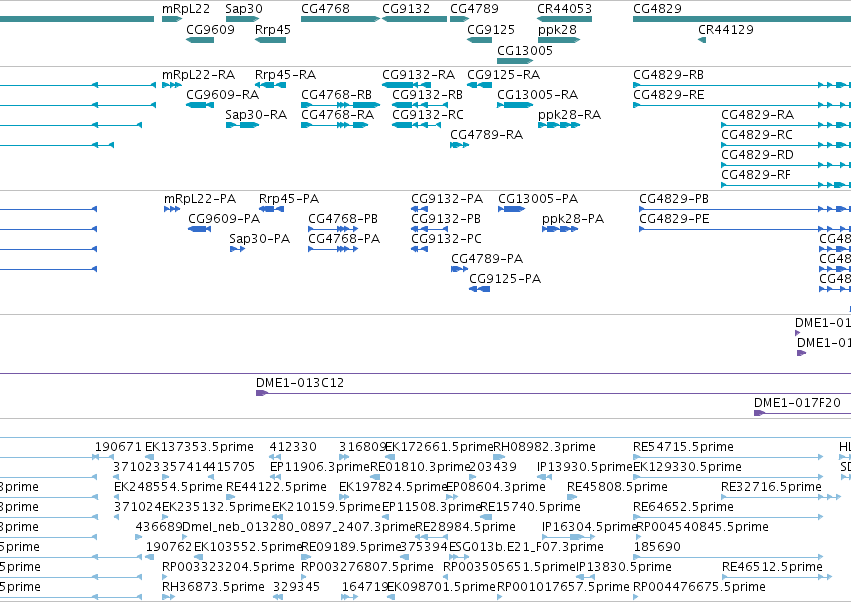
Task: Select protein Rrp45-PA
Action: point(271,209)
